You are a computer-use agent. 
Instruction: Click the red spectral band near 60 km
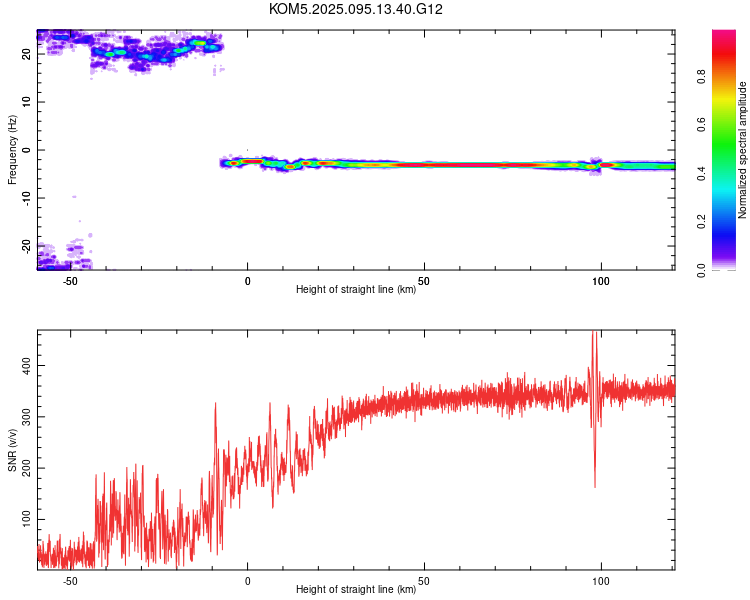[459, 165]
